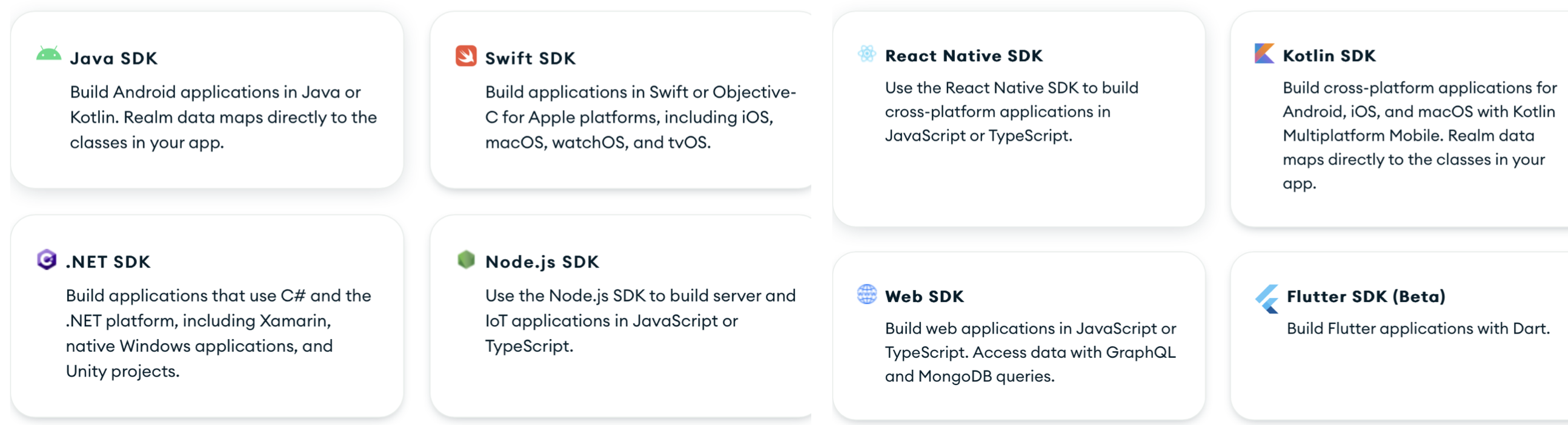Click the text 'Build Android applications in Java or'

[216, 92]
